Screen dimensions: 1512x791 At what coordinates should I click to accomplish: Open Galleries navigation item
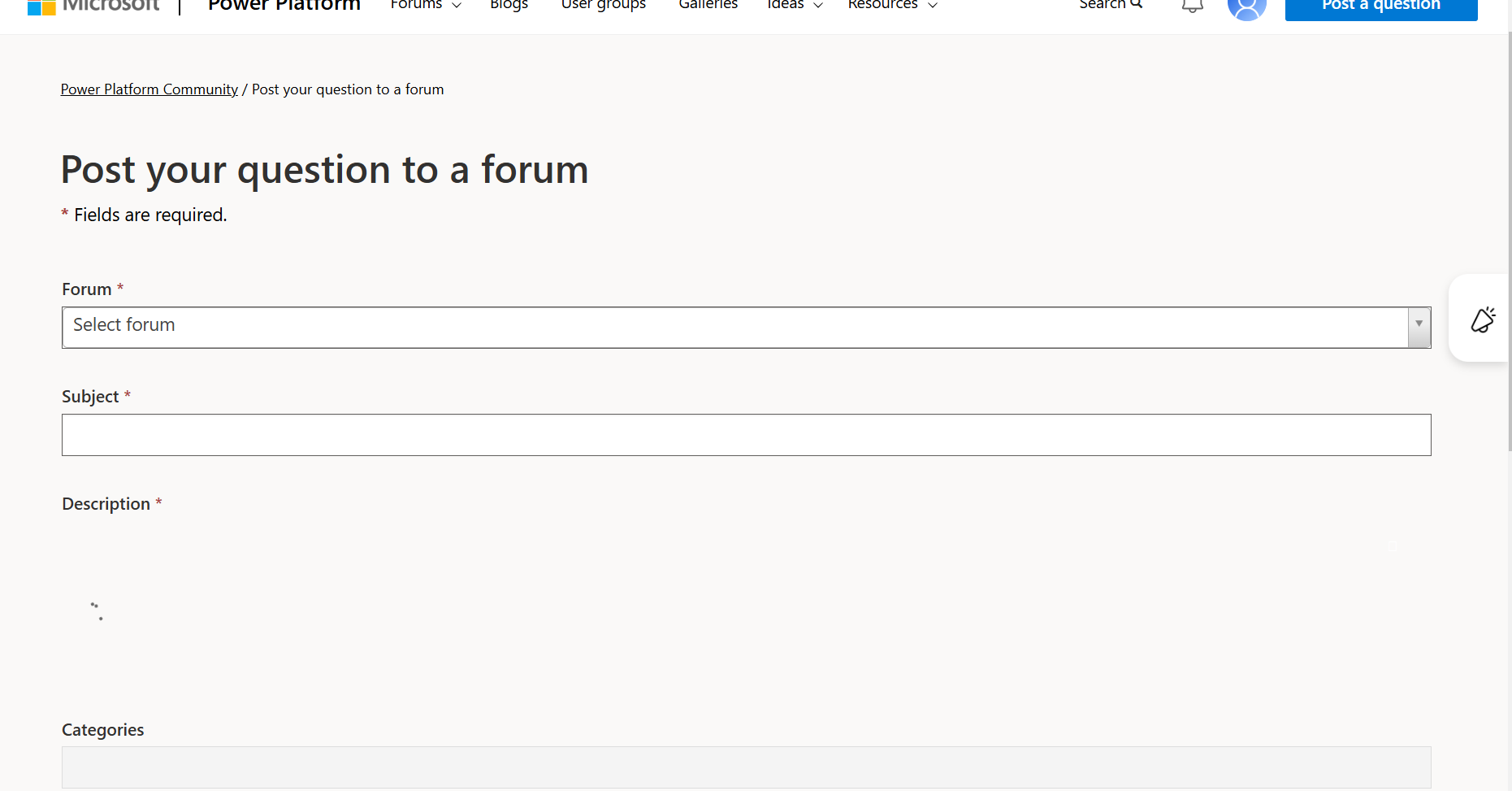[x=708, y=5]
